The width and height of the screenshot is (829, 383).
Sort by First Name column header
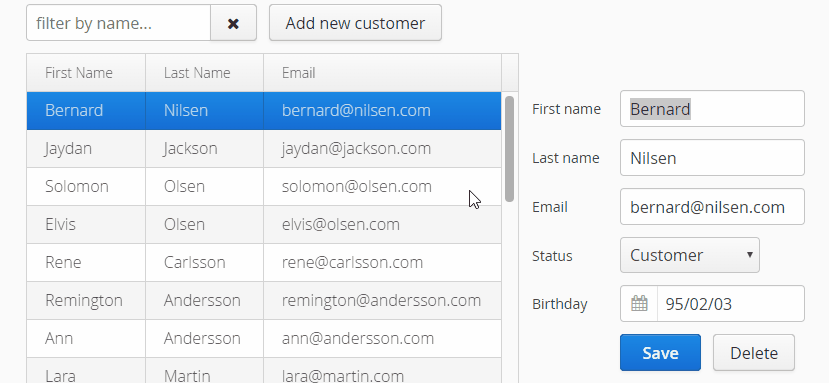coord(86,72)
